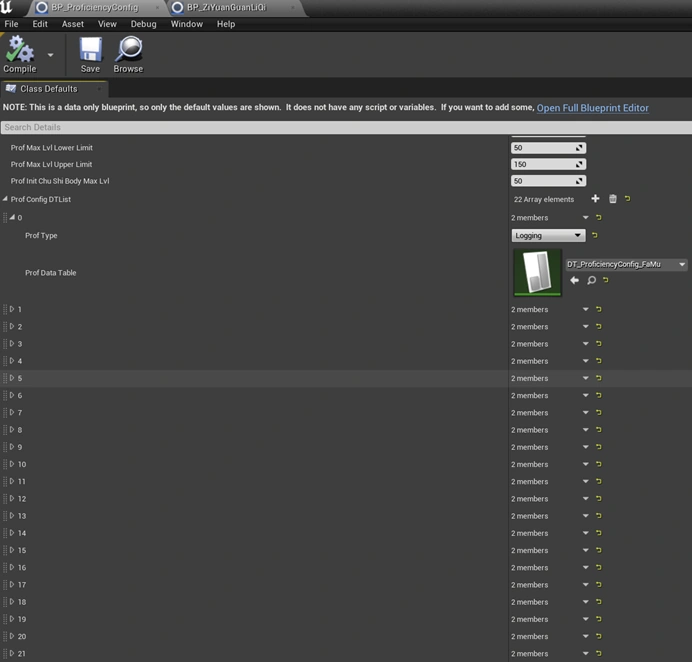
Task: Close the BP_ProficiencyConfig tab
Action: [157, 8]
